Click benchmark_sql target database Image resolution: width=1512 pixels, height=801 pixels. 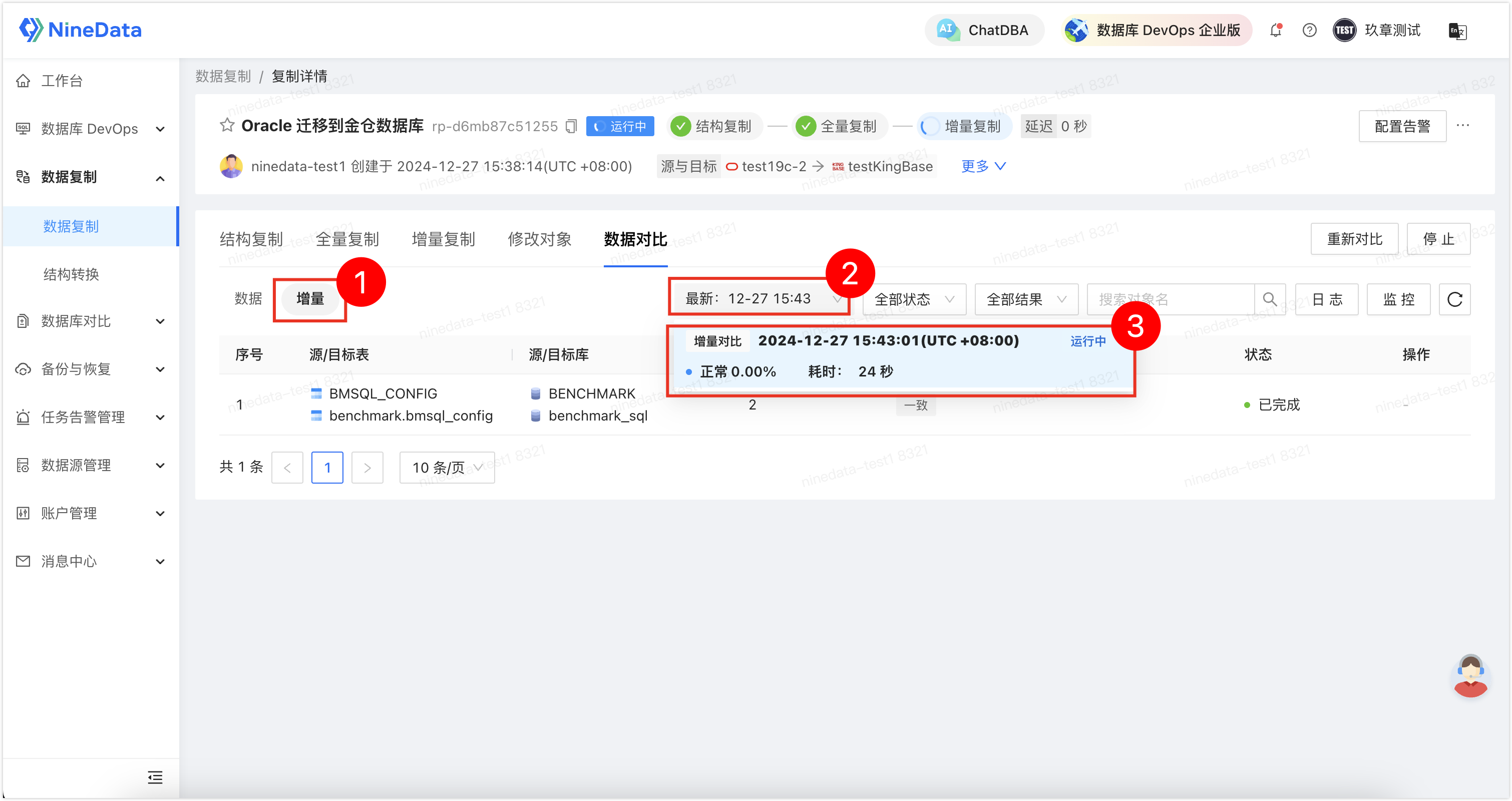[597, 416]
